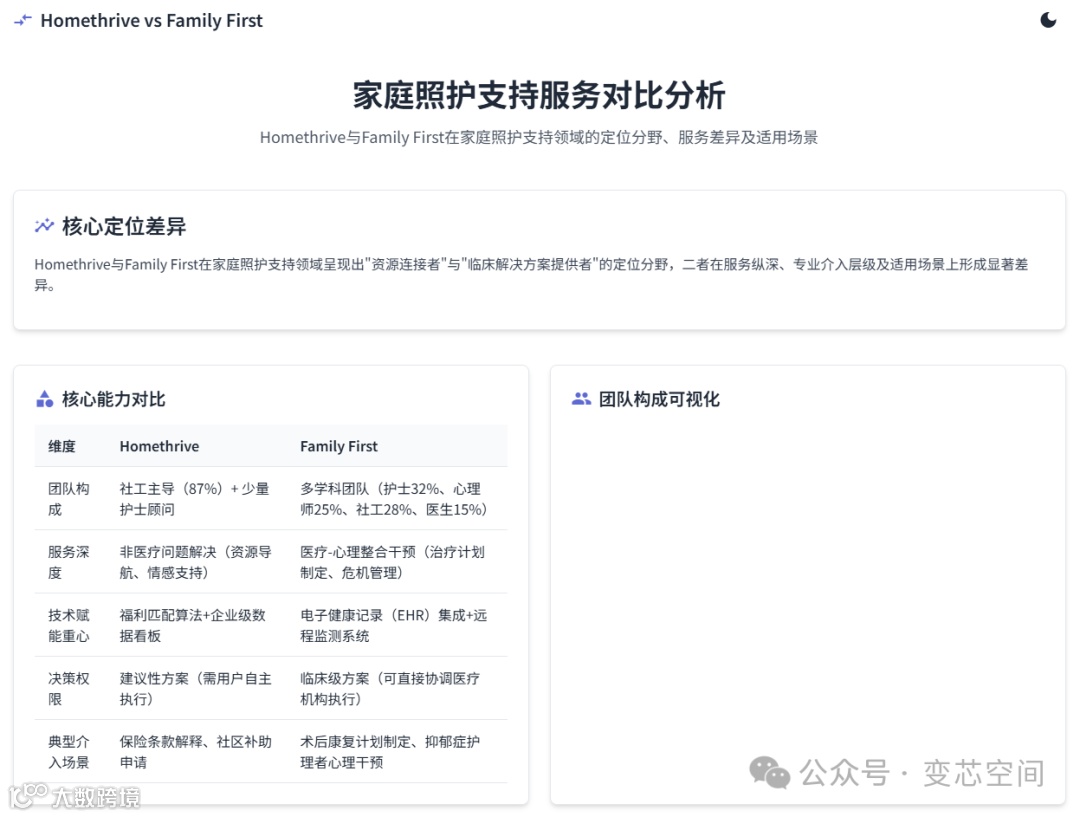Click the compare arrows logo icon

(x=23, y=21)
